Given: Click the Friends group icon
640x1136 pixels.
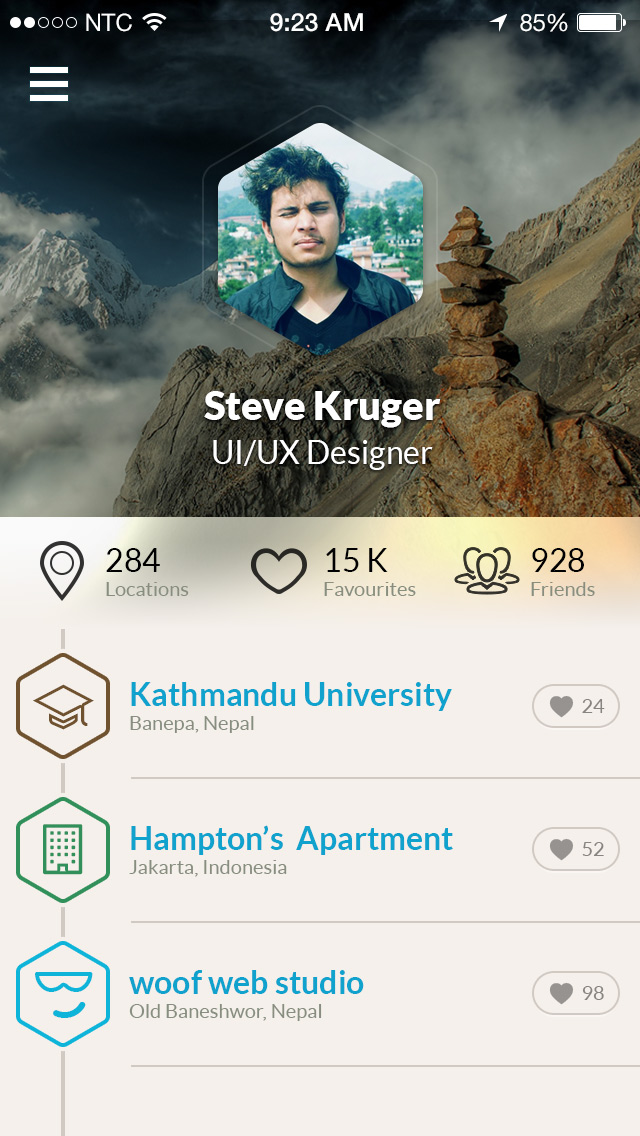Looking at the screenshot, I should click(486, 571).
